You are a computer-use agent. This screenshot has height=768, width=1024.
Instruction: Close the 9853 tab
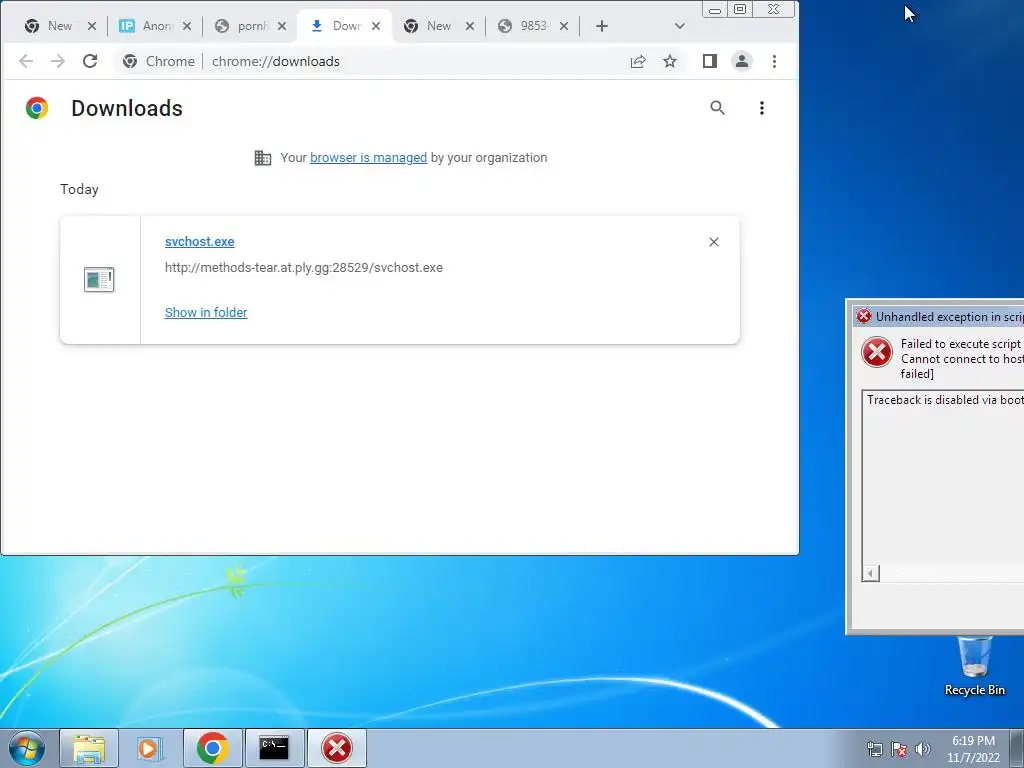click(564, 26)
